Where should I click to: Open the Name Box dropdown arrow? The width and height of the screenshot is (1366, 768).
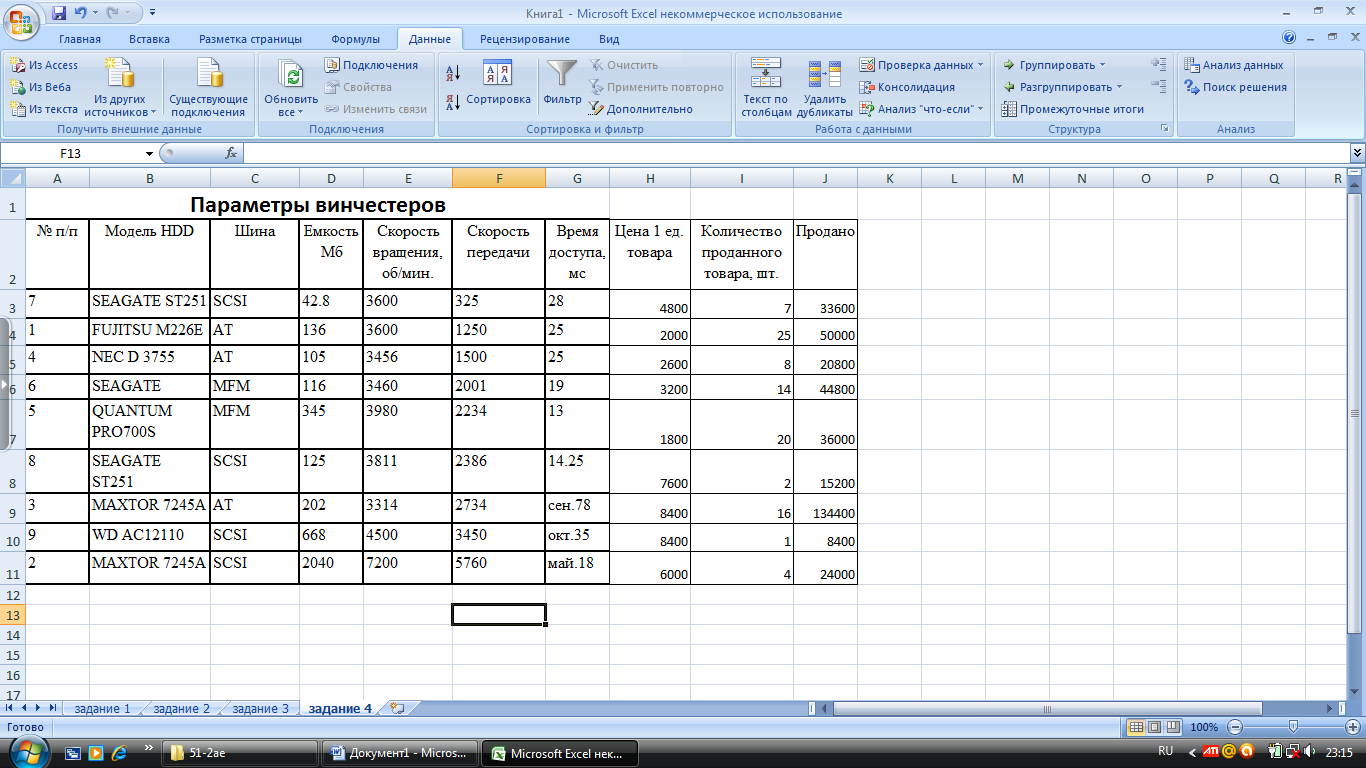click(x=150, y=153)
